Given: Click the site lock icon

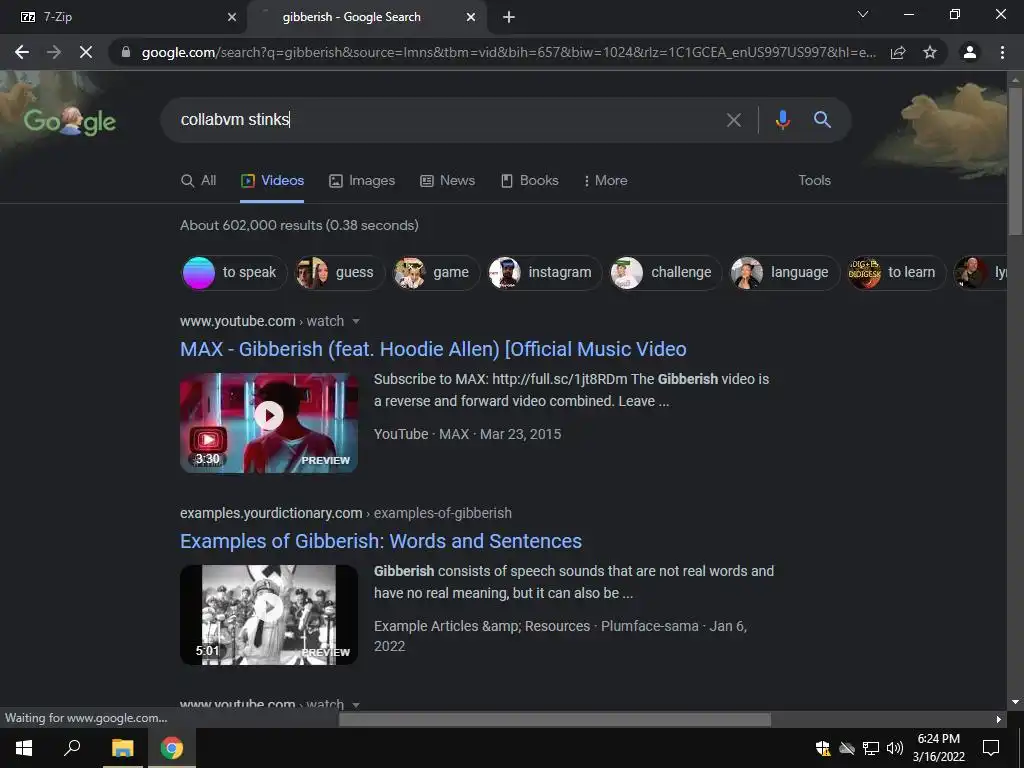Looking at the screenshot, I should point(126,52).
